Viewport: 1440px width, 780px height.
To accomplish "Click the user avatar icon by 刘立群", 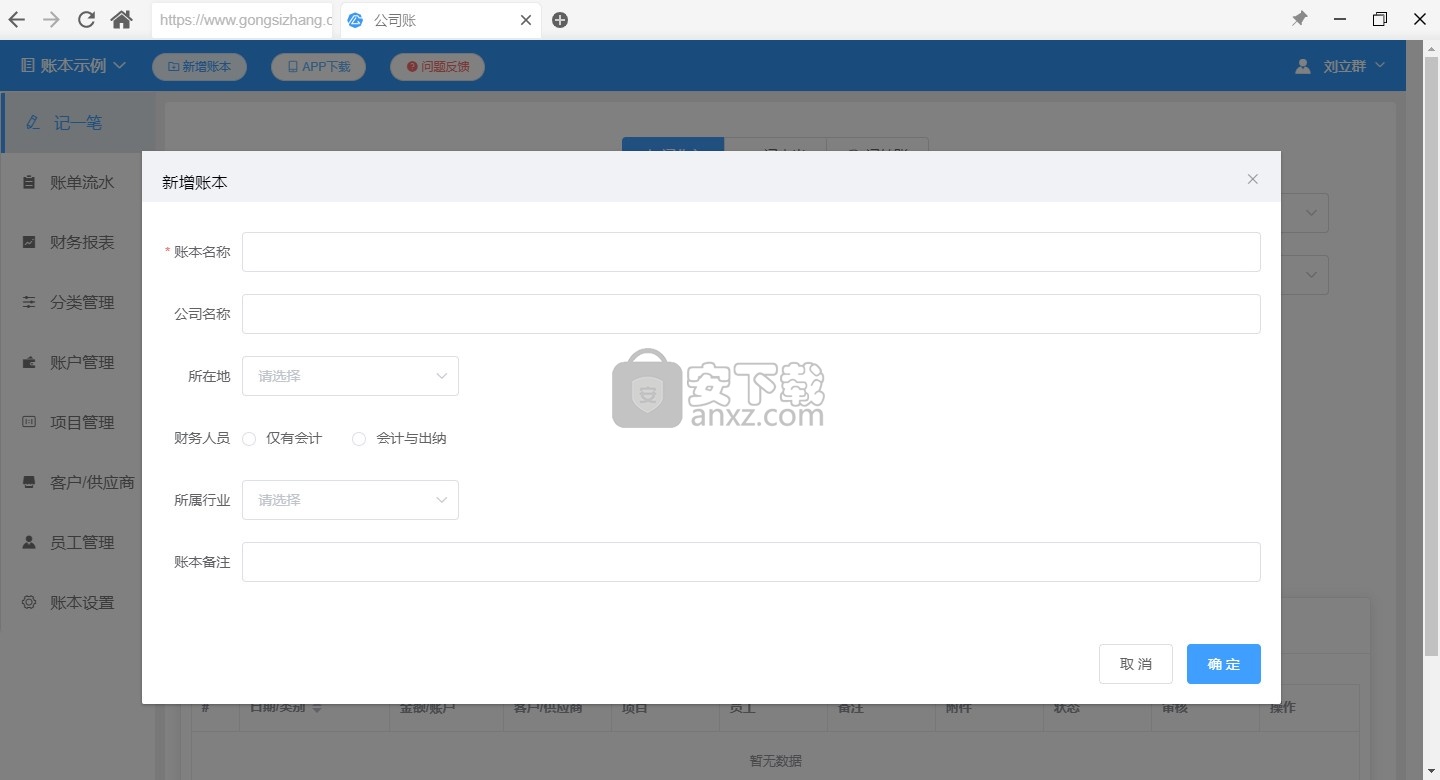I will pos(1302,66).
